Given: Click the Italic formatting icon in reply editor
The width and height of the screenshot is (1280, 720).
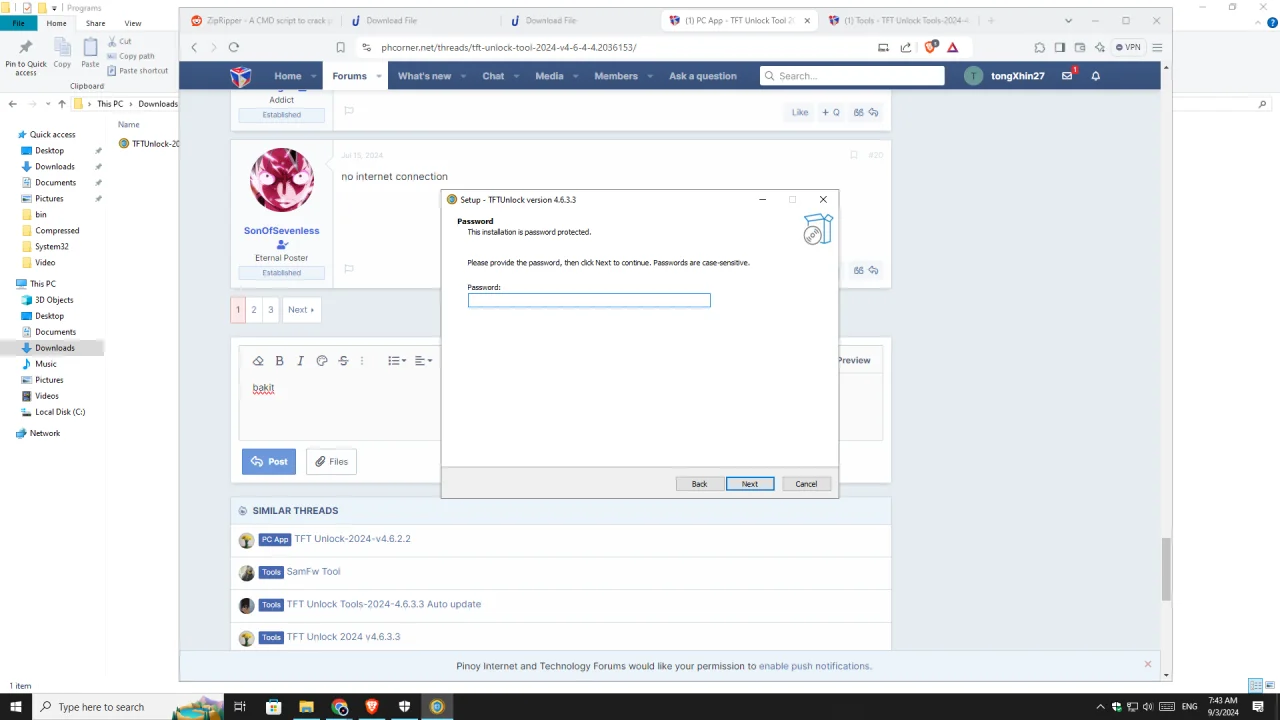Looking at the screenshot, I should (300, 361).
